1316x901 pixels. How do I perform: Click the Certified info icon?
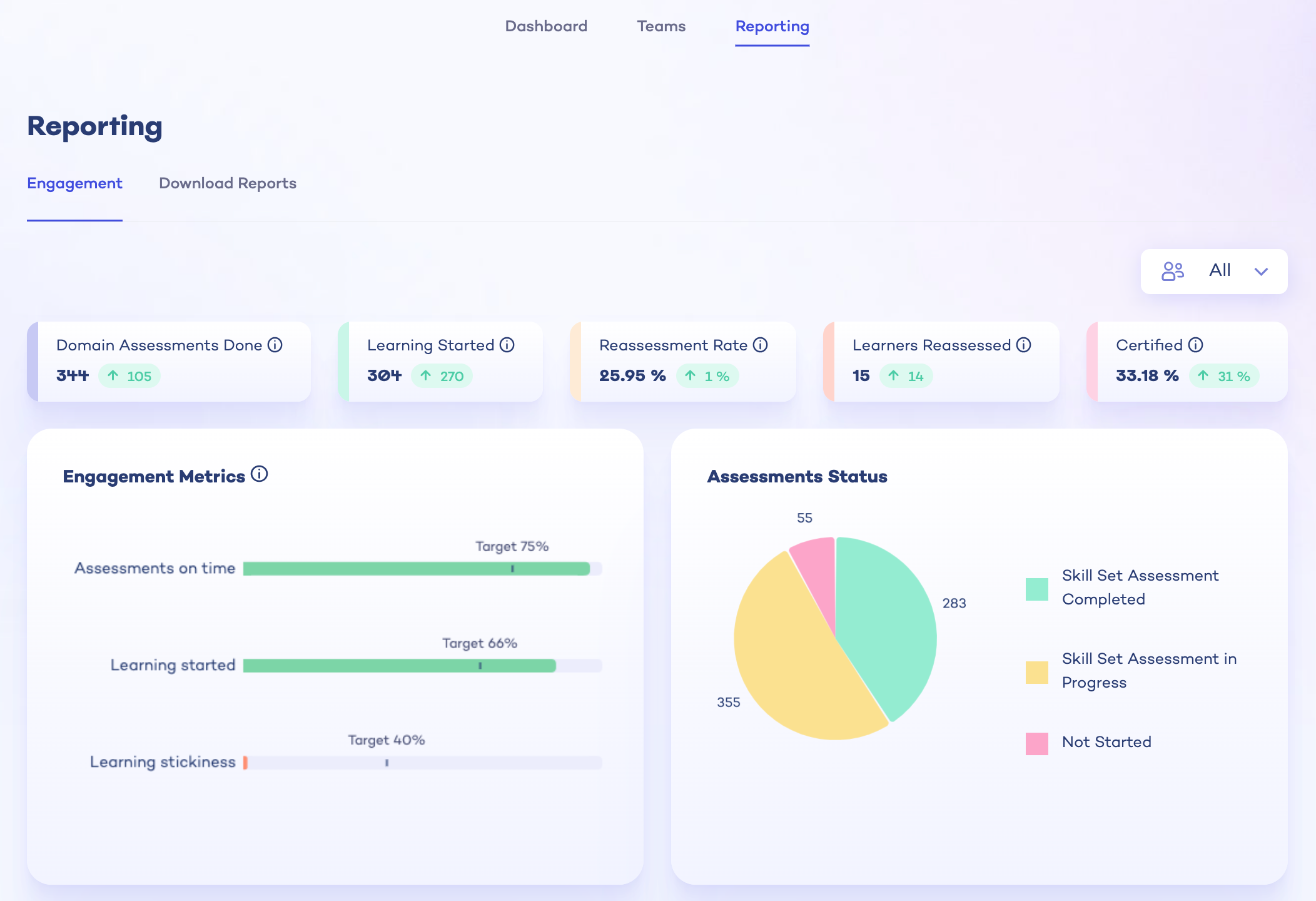click(1197, 345)
